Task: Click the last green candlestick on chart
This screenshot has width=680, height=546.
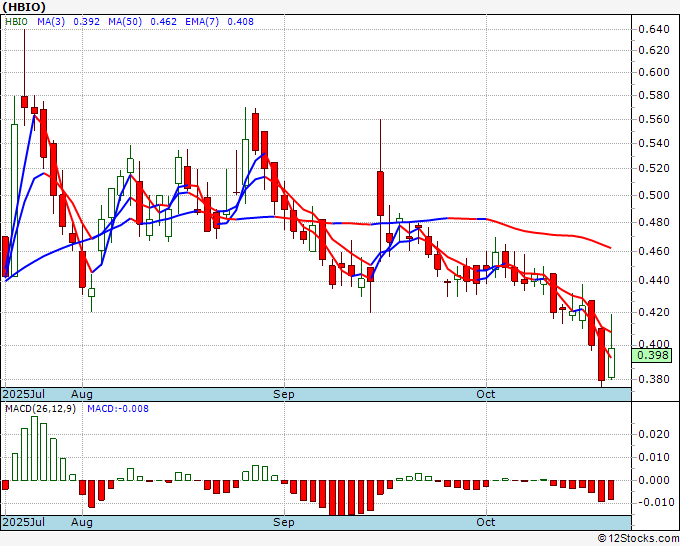Action: (x=612, y=362)
